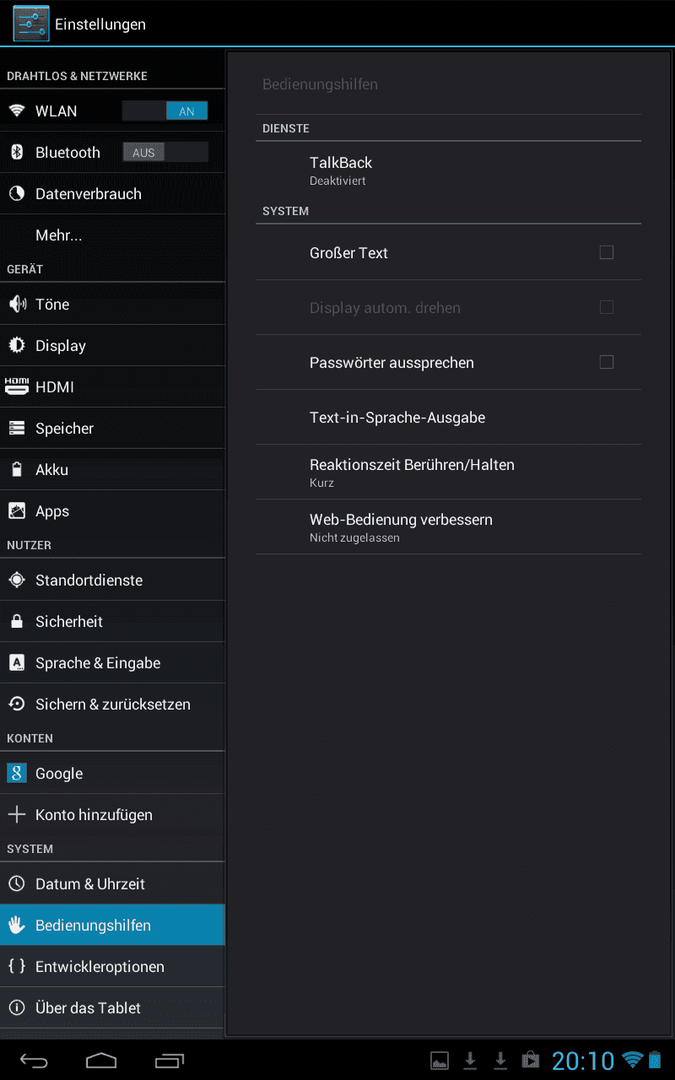Turn on the Bluetooth switch
The height and width of the screenshot is (1080, 675).
pos(165,152)
